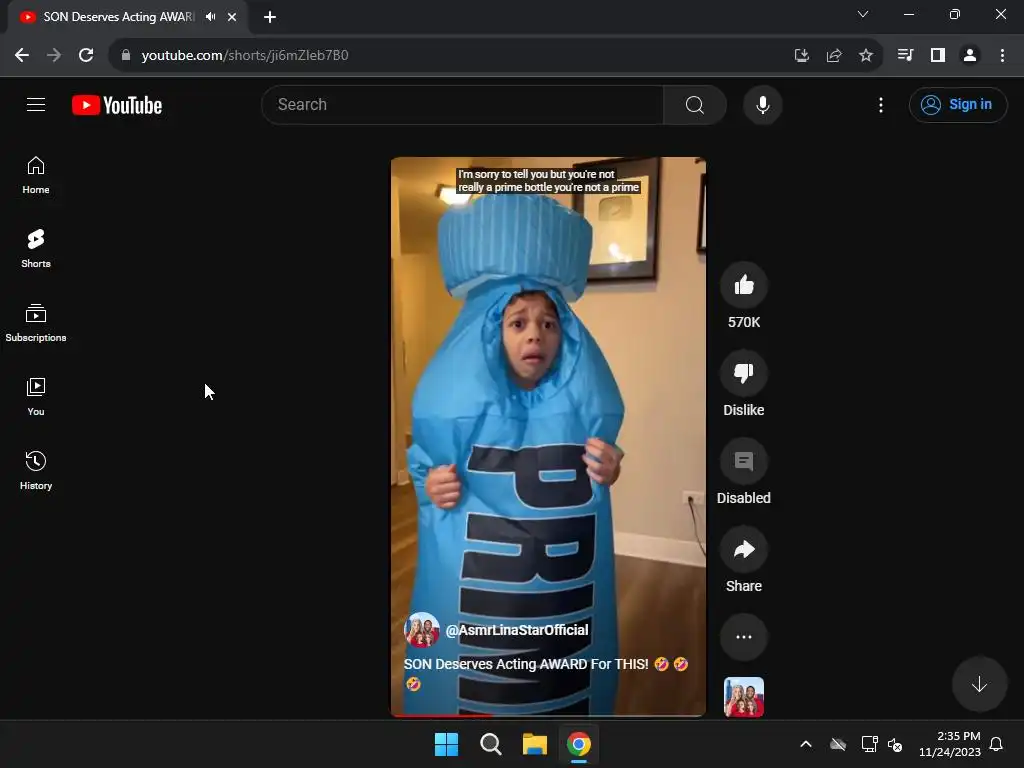Open the You section in sidebar
Image resolution: width=1024 pixels, height=768 pixels.
[36, 396]
